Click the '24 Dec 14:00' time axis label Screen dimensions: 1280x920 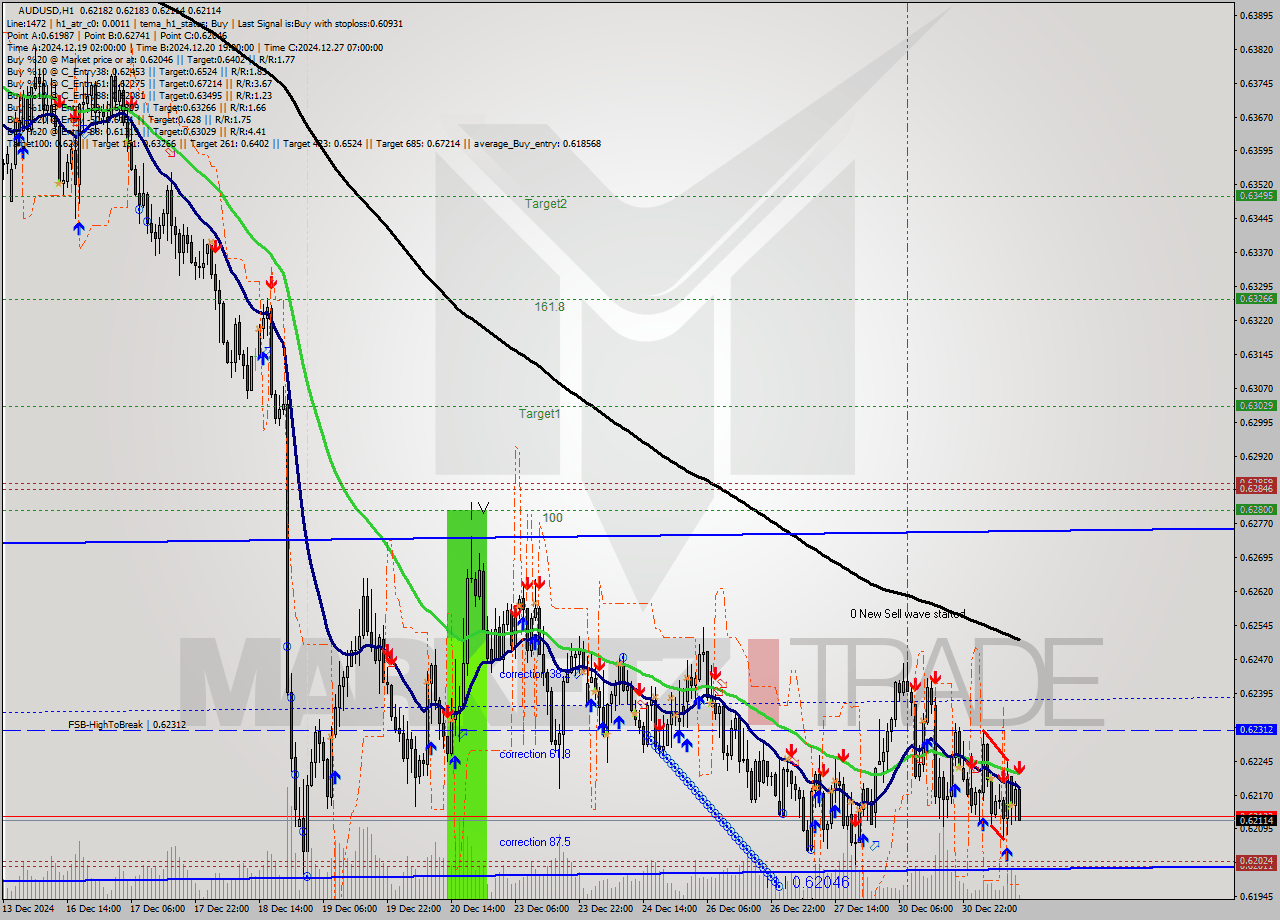671,909
